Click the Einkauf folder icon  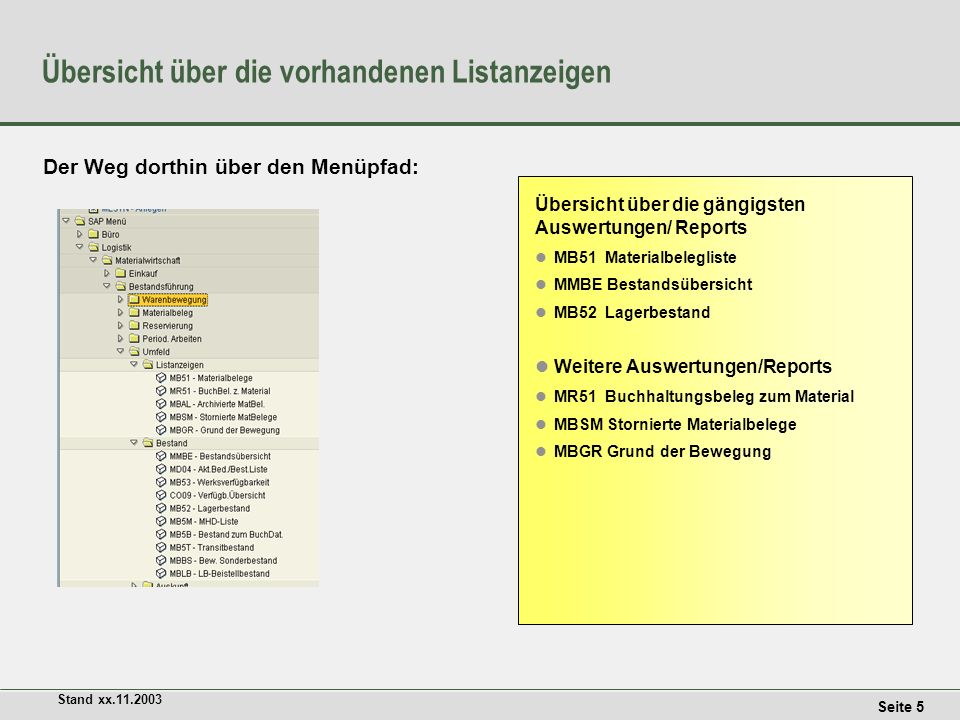tap(120, 273)
